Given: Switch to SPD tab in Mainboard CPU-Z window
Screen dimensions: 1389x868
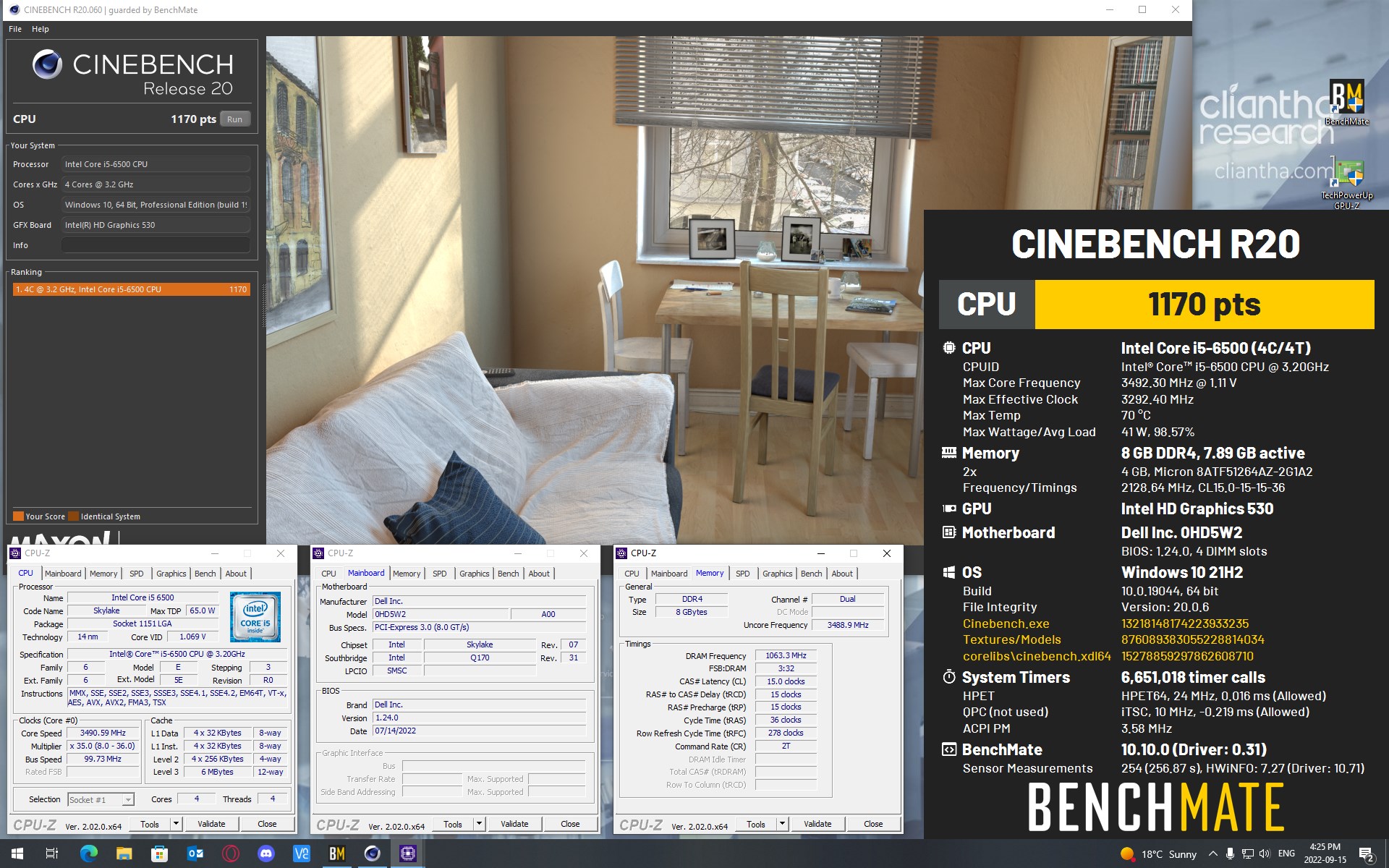Looking at the screenshot, I should [439, 574].
